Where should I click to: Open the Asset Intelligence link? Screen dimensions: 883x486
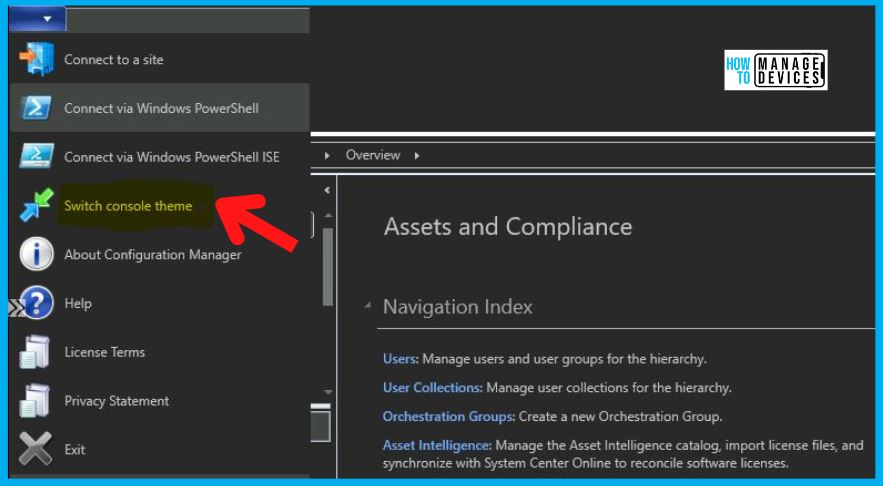tap(437, 445)
